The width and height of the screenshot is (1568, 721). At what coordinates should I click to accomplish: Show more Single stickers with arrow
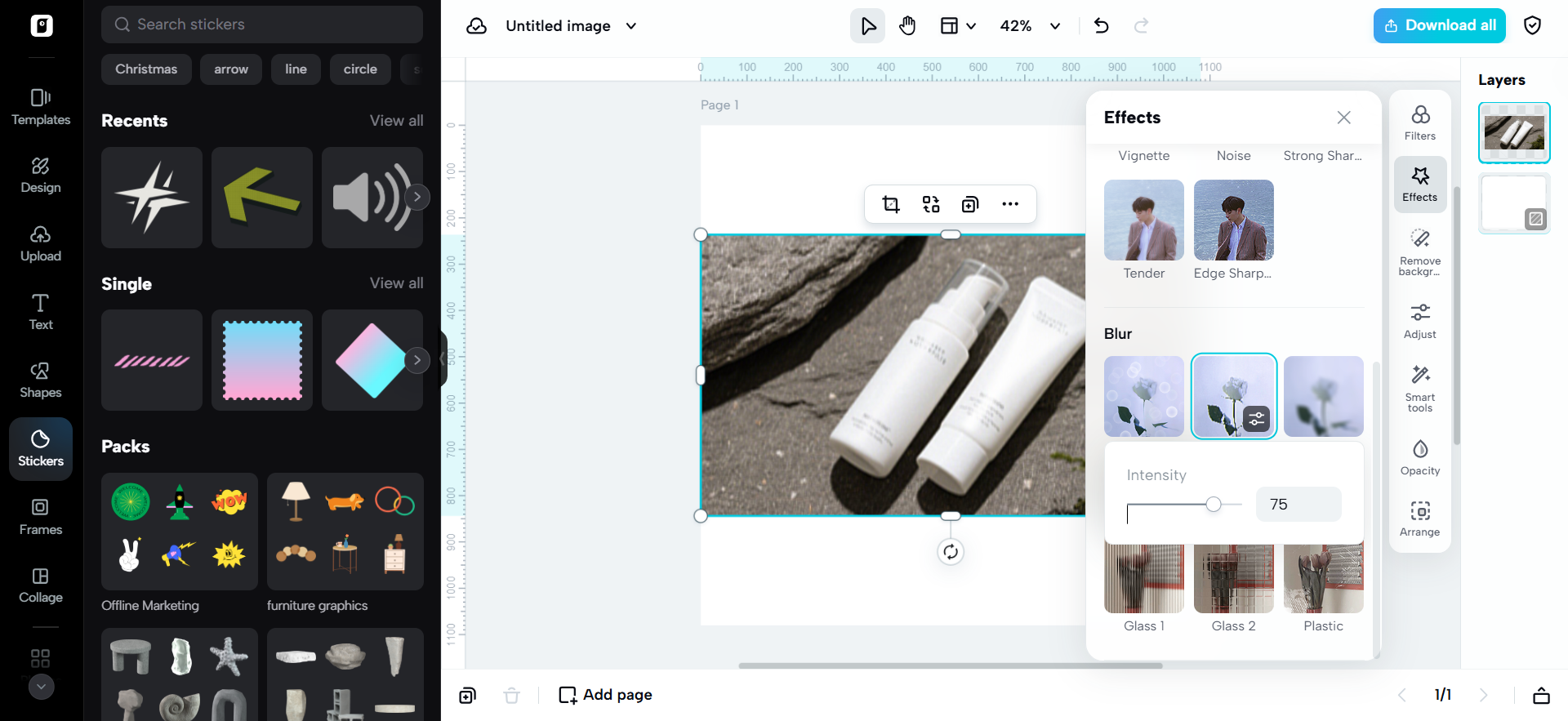click(x=417, y=360)
